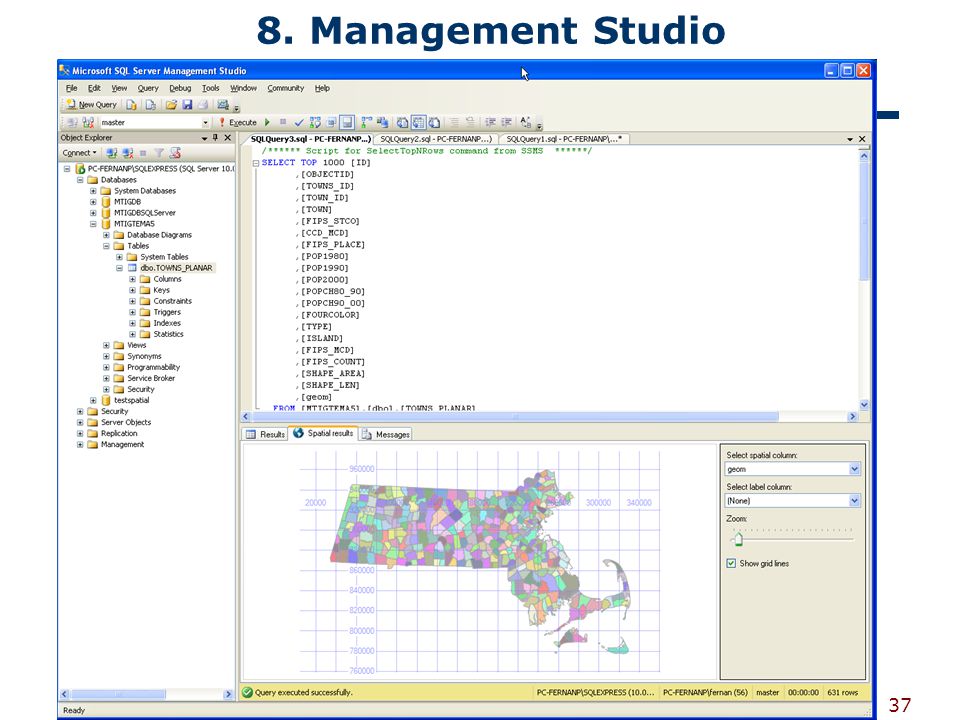Viewport: 960px width, 720px height.
Task: Switch output to Results to File icon
Action: pyautogui.click(x=434, y=122)
